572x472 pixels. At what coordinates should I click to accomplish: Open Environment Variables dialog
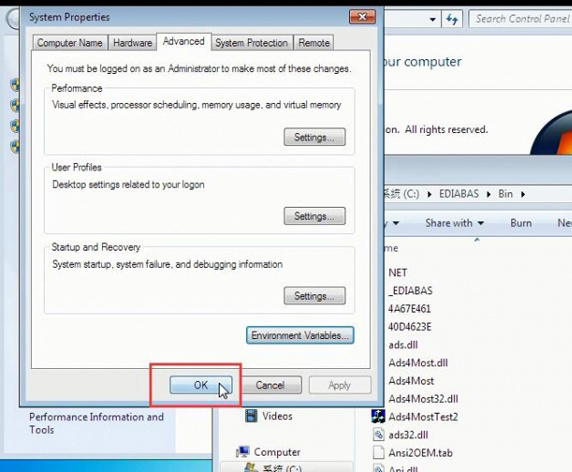[x=300, y=335]
